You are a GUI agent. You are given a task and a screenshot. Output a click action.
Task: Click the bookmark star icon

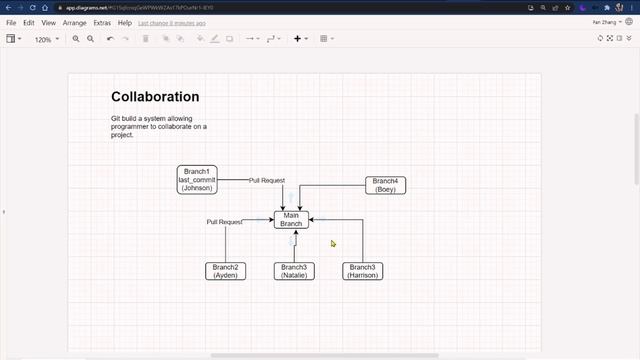(x=567, y=7)
